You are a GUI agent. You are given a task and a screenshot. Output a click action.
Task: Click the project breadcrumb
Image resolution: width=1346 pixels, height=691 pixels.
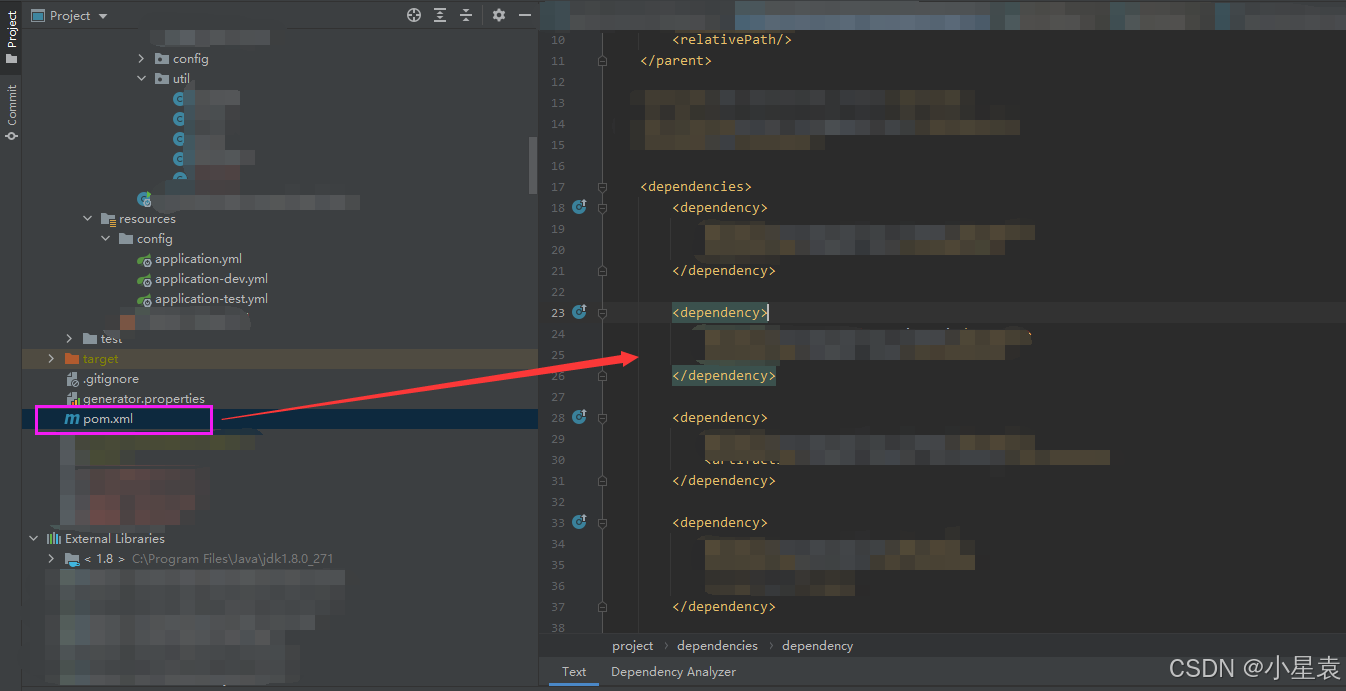coord(632,646)
